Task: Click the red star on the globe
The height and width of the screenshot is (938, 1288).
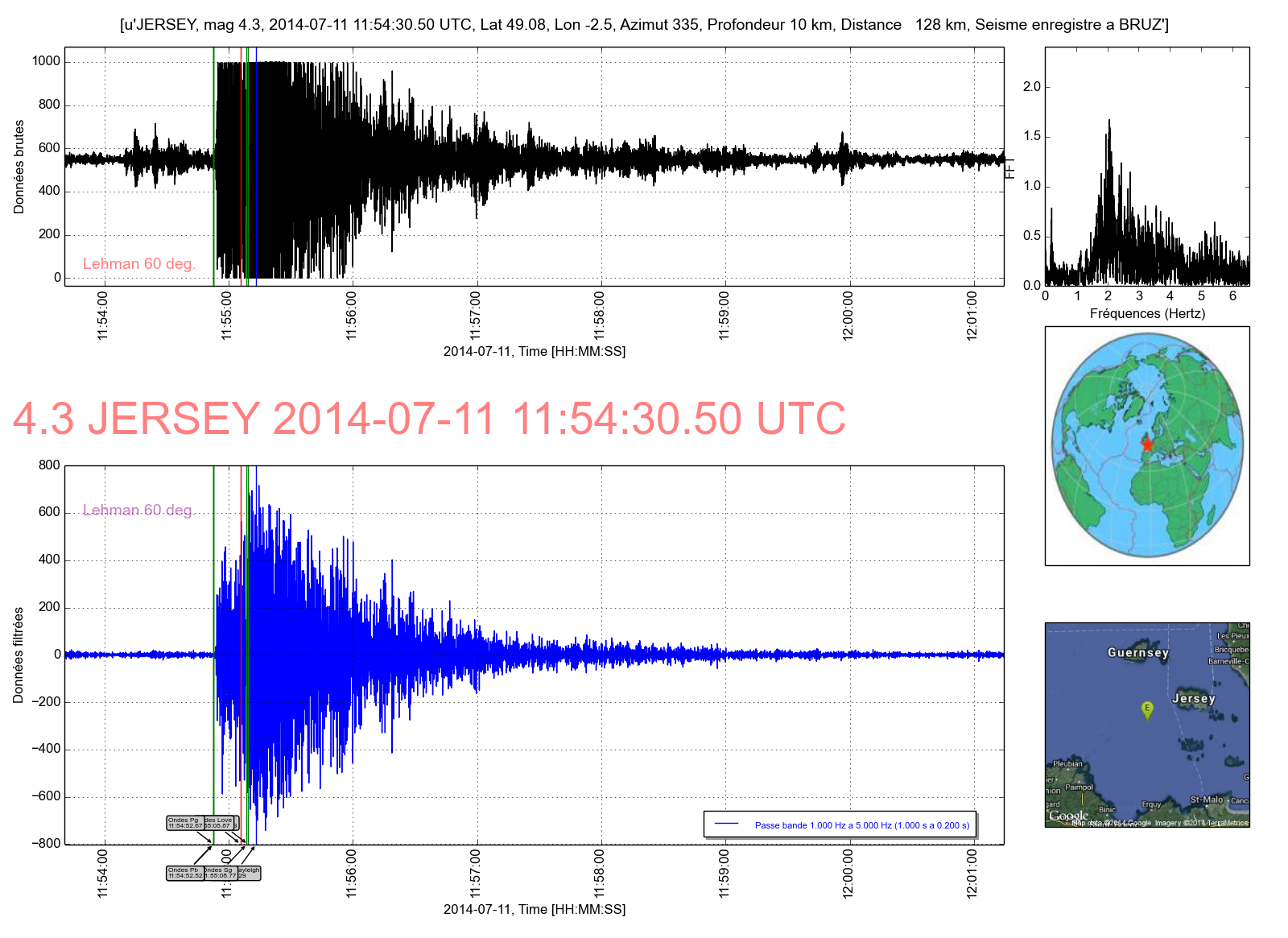Action: (1147, 444)
